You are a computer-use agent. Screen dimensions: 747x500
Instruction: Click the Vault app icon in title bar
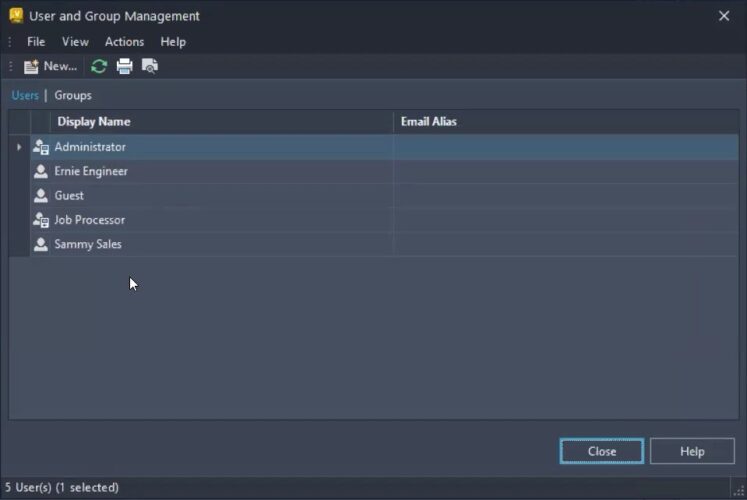[x=16, y=15]
